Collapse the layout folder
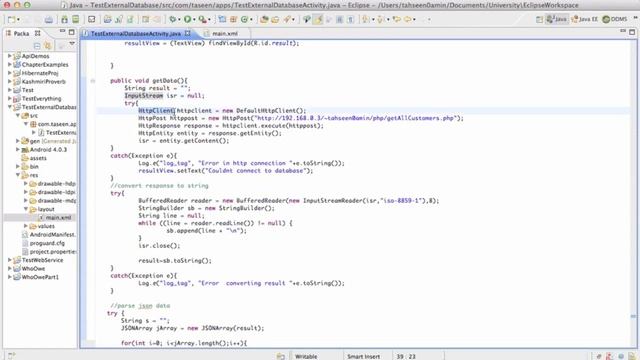This screenshot has width=640, height=360. 26,209
